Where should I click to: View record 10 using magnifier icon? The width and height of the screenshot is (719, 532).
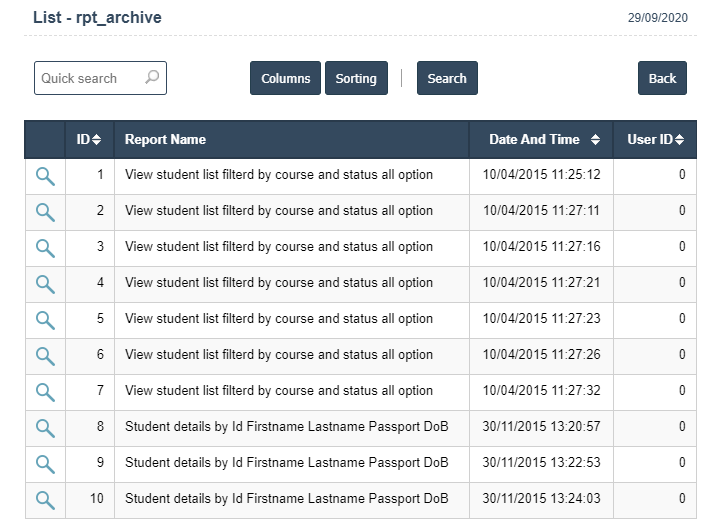point(45,500)
